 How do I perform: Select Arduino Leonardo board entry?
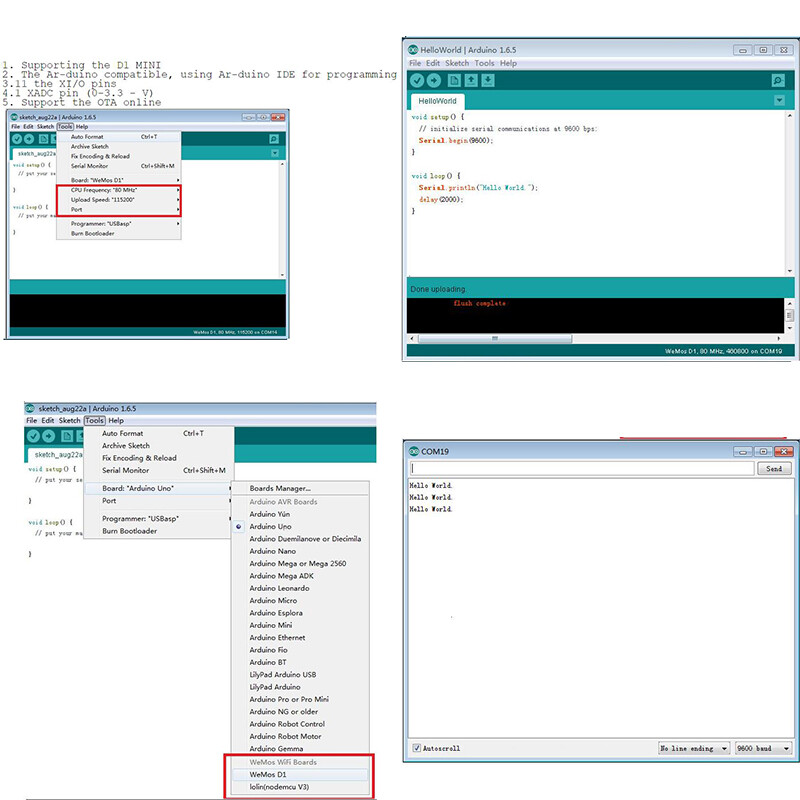point(301,588)
